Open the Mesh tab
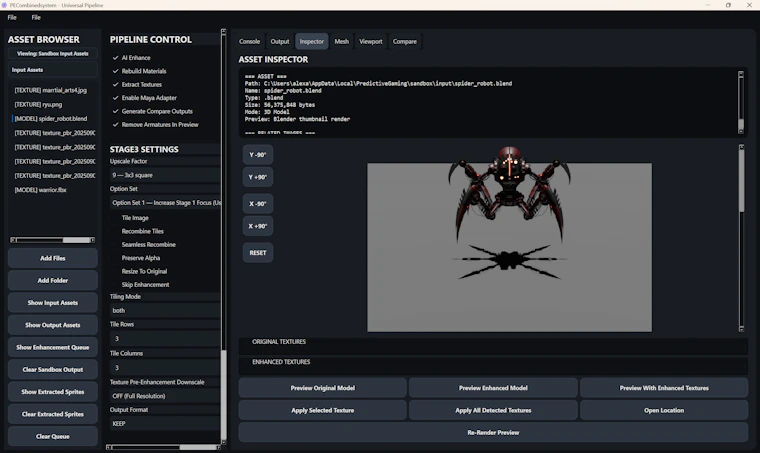This screenshot has height=453, width=760. click(x=342, y=42)
